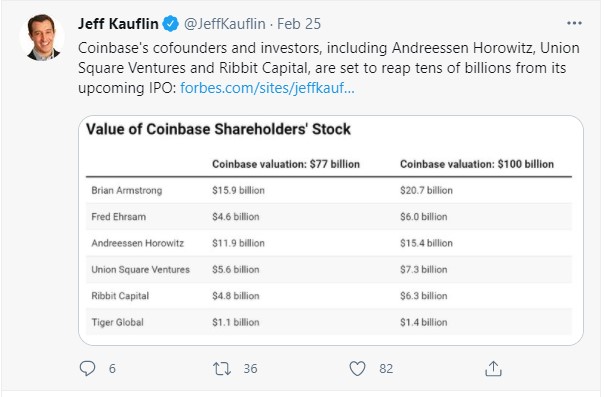Viewport: 607px width, 397px height.
Task: Click the reply speech bubble icon
Action: click(x=87, y=368)
